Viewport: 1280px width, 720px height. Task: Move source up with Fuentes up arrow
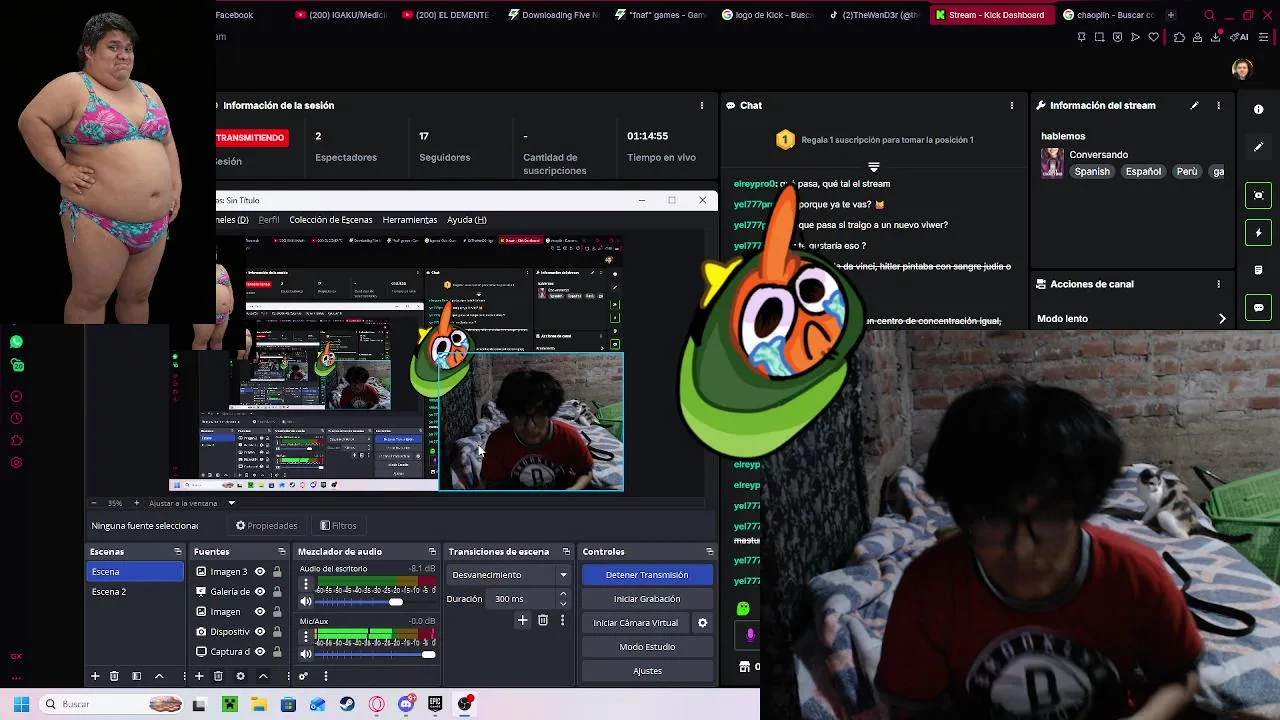[x=263, y=676]
